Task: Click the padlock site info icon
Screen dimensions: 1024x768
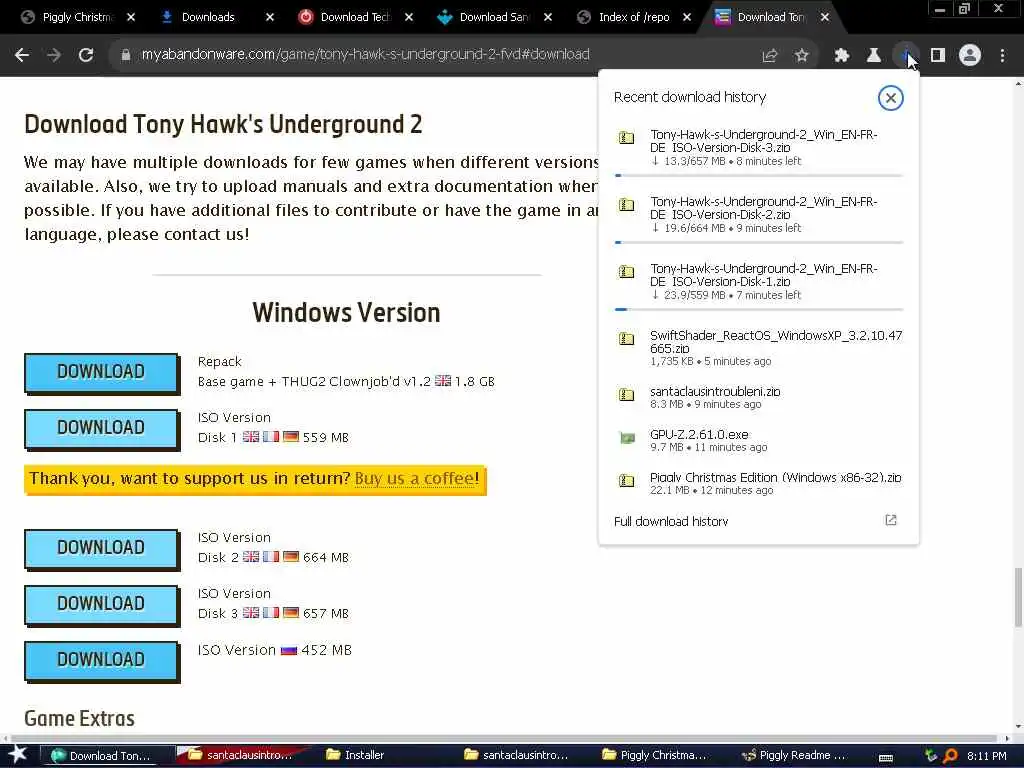Action: point(125,55)
